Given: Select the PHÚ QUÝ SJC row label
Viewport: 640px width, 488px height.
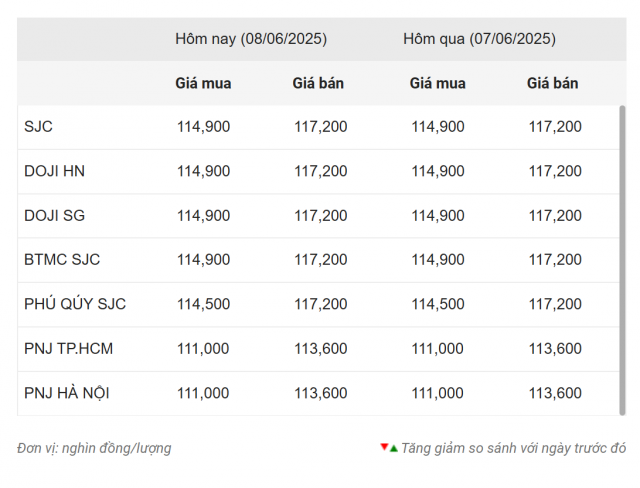Looking at the screenshot, I should [75, 304].
